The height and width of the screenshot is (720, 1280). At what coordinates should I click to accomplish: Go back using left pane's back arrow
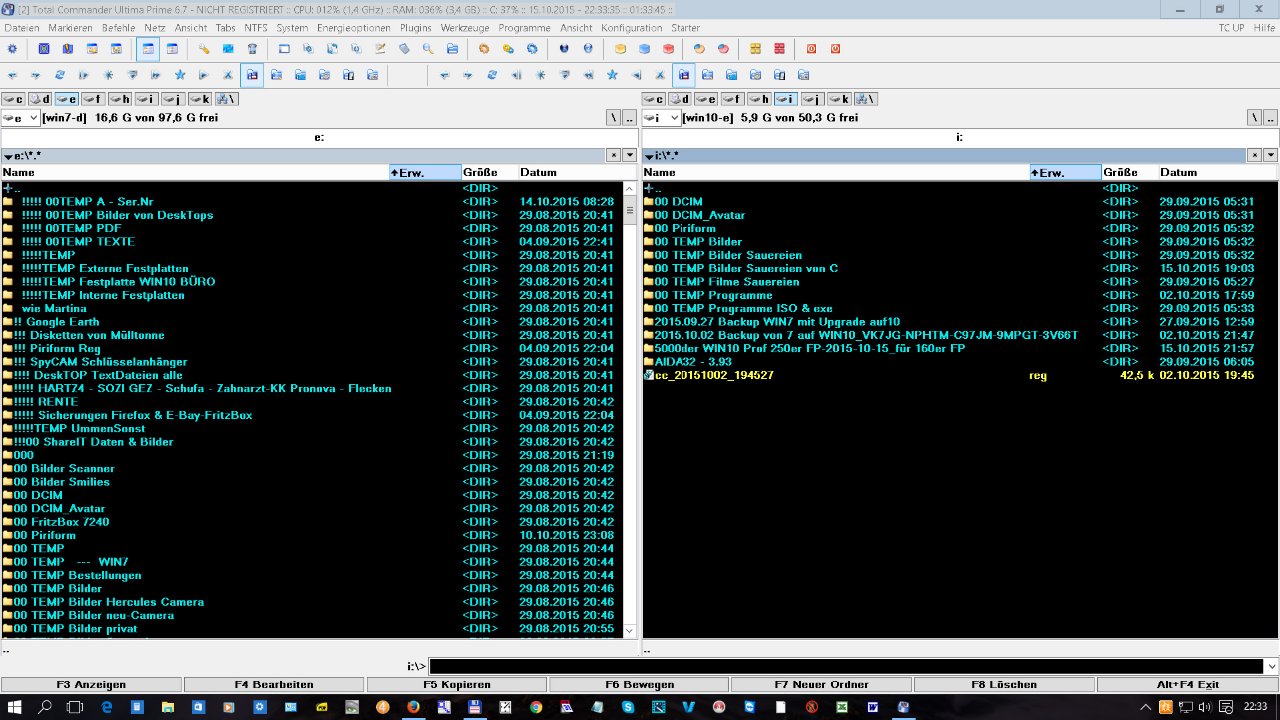[12, 75]
